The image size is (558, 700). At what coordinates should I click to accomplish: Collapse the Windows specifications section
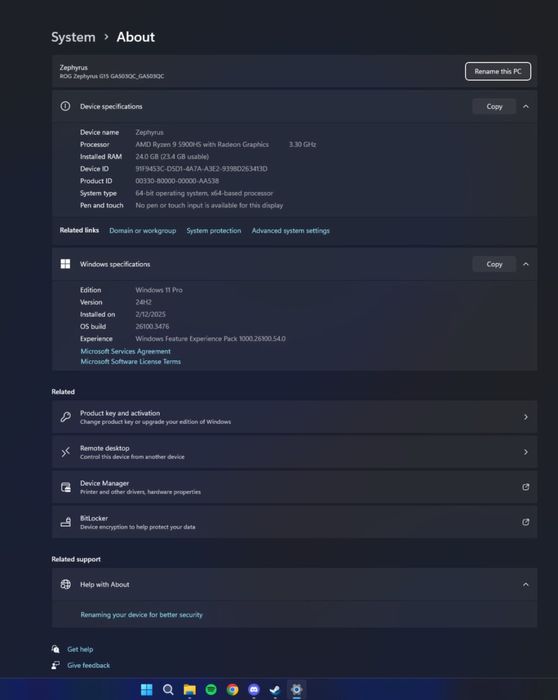(526, 264)
